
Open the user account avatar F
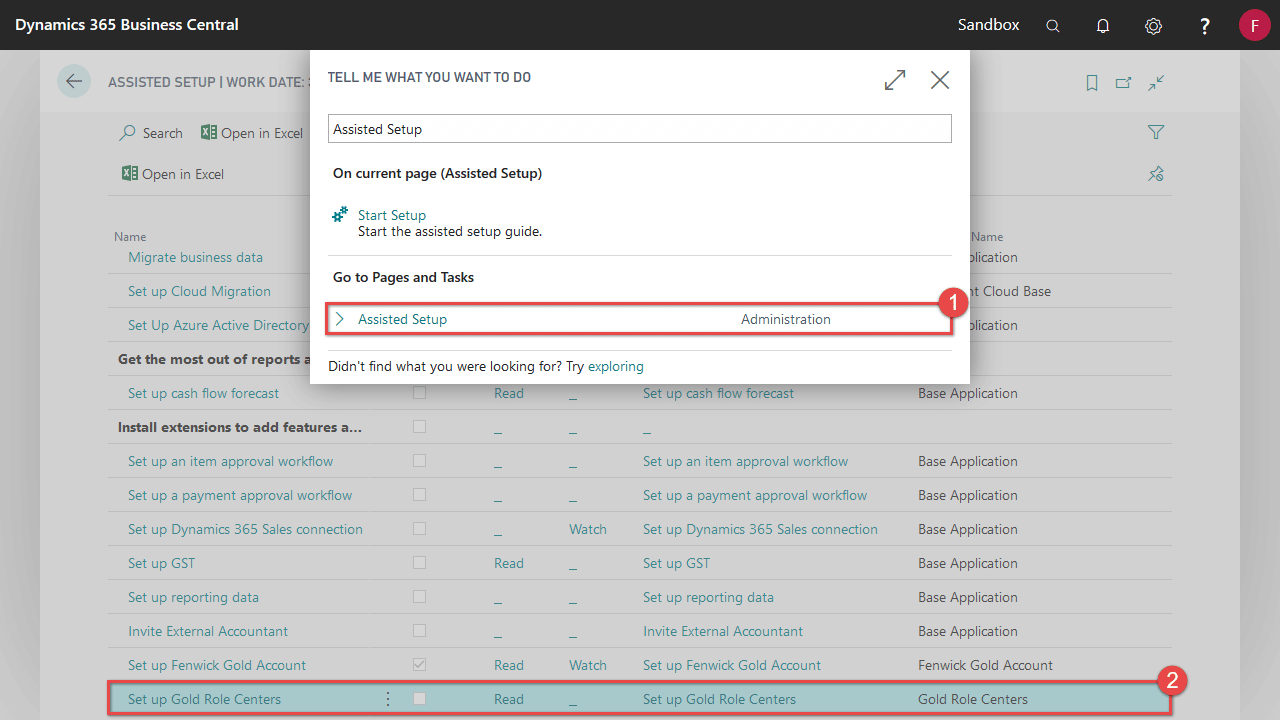(x=1254, y=25)
